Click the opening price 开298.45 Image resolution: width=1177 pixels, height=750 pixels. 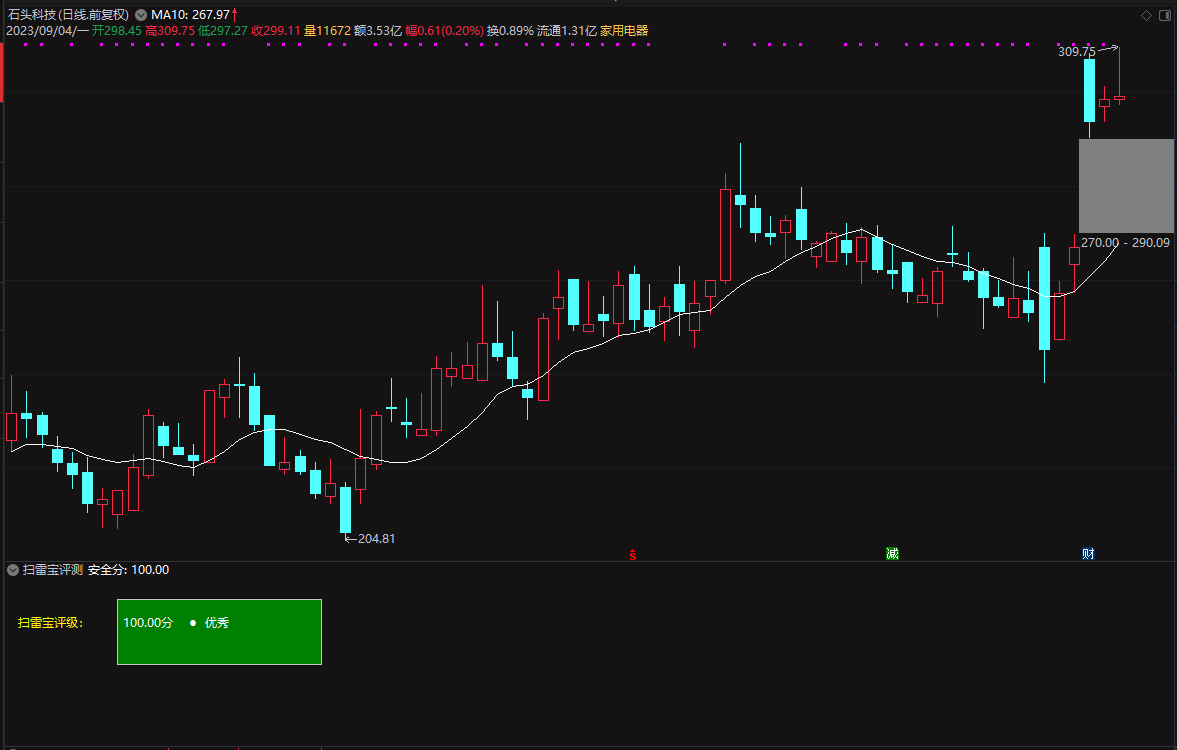click(117, 31)
